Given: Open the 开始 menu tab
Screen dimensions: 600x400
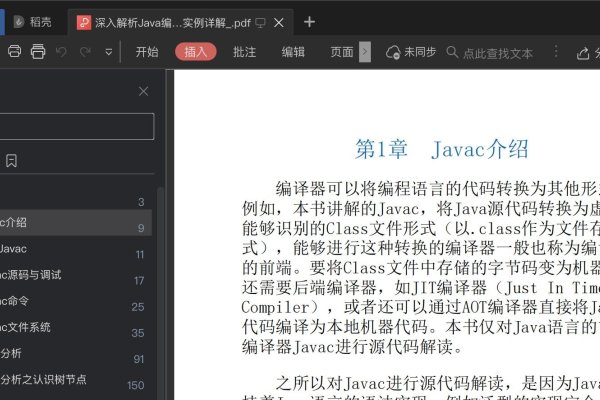Looking at the screenshot, I should (x=147, y=52).
